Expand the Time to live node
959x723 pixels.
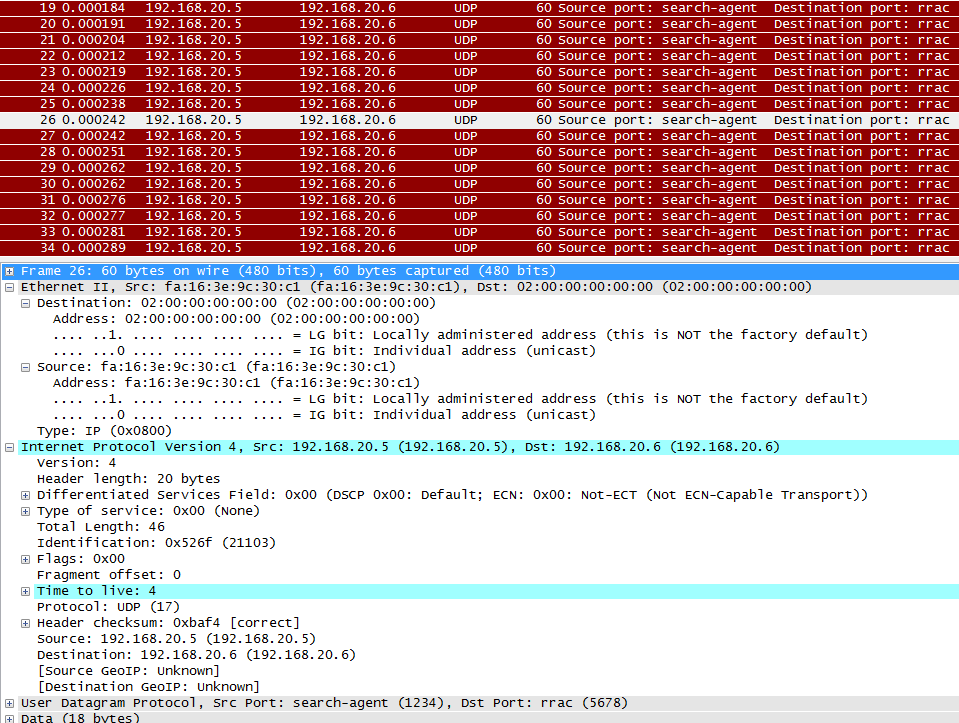click(25, 591)
